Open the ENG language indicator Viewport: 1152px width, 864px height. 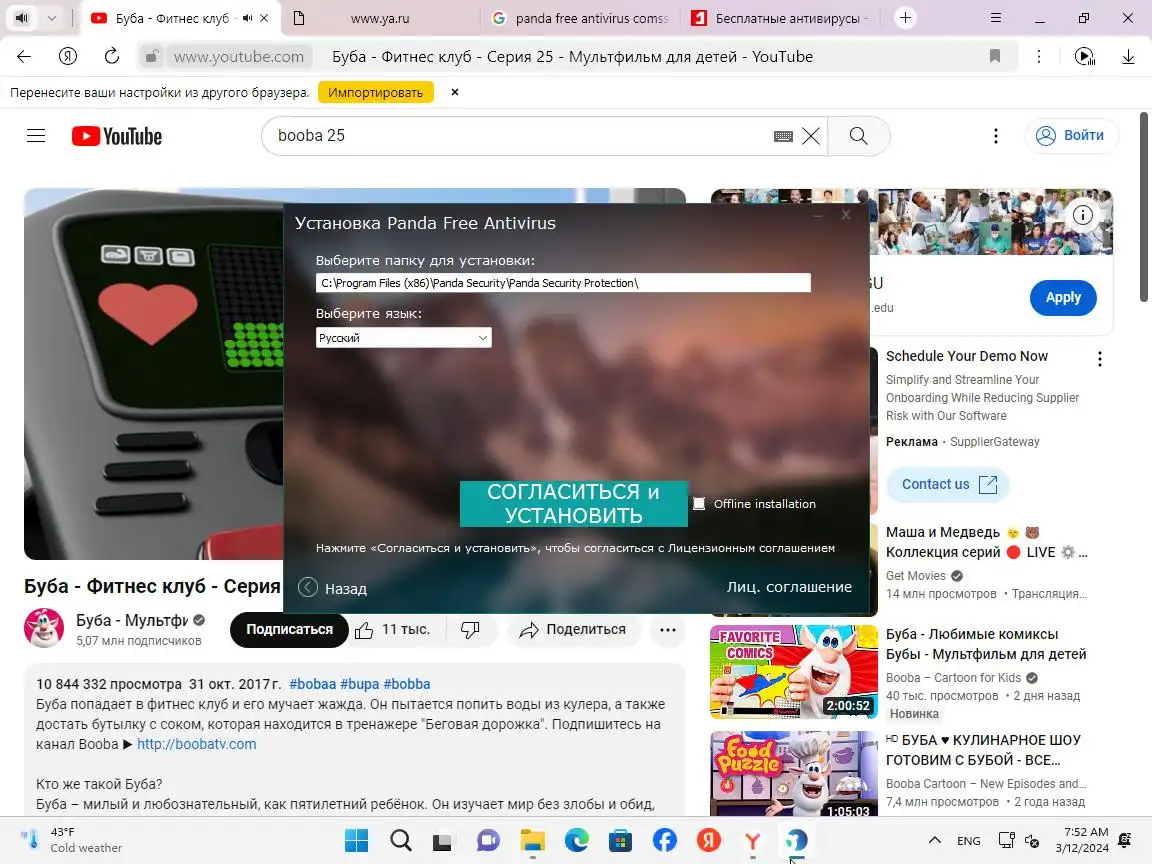pos(968,840)
